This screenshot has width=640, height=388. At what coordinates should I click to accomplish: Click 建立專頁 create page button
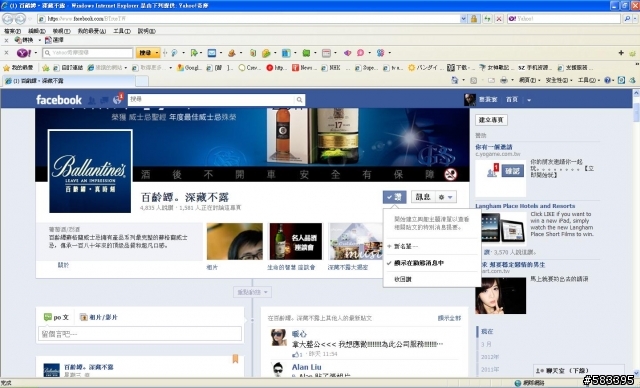(x=491, y=120)
